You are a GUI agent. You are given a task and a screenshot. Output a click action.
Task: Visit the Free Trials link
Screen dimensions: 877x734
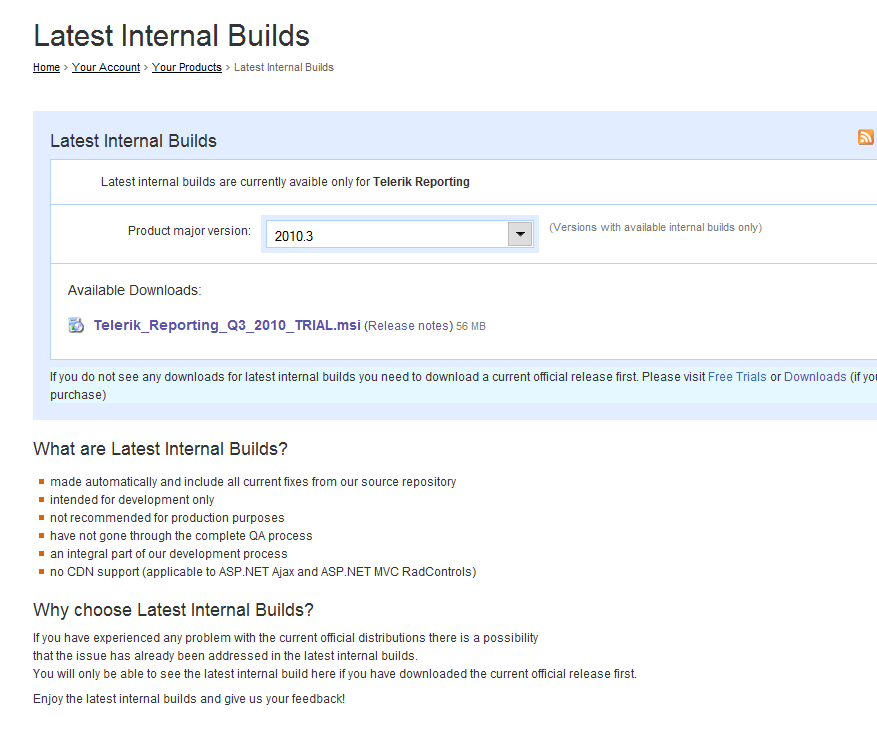click(737, 377)
